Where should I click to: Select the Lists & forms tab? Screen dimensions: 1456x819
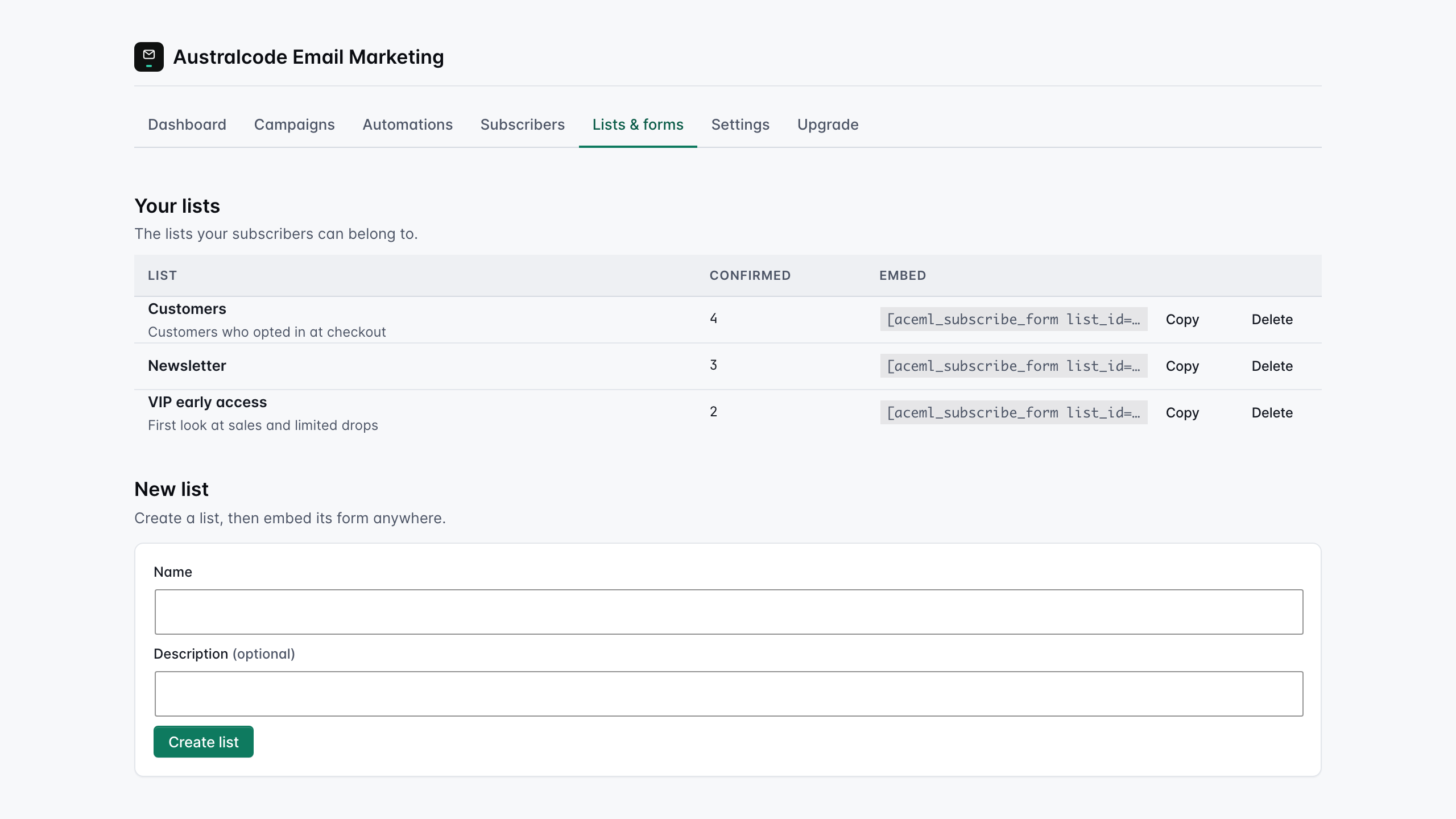[638, 125]
